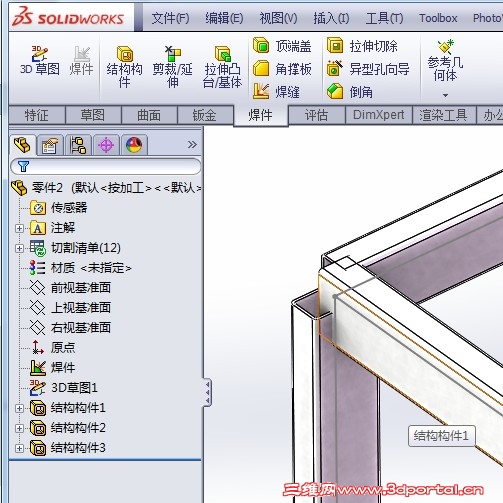The image size is (503, 503).
Task: Expand the 结构构件1 node
Action: 19,408
